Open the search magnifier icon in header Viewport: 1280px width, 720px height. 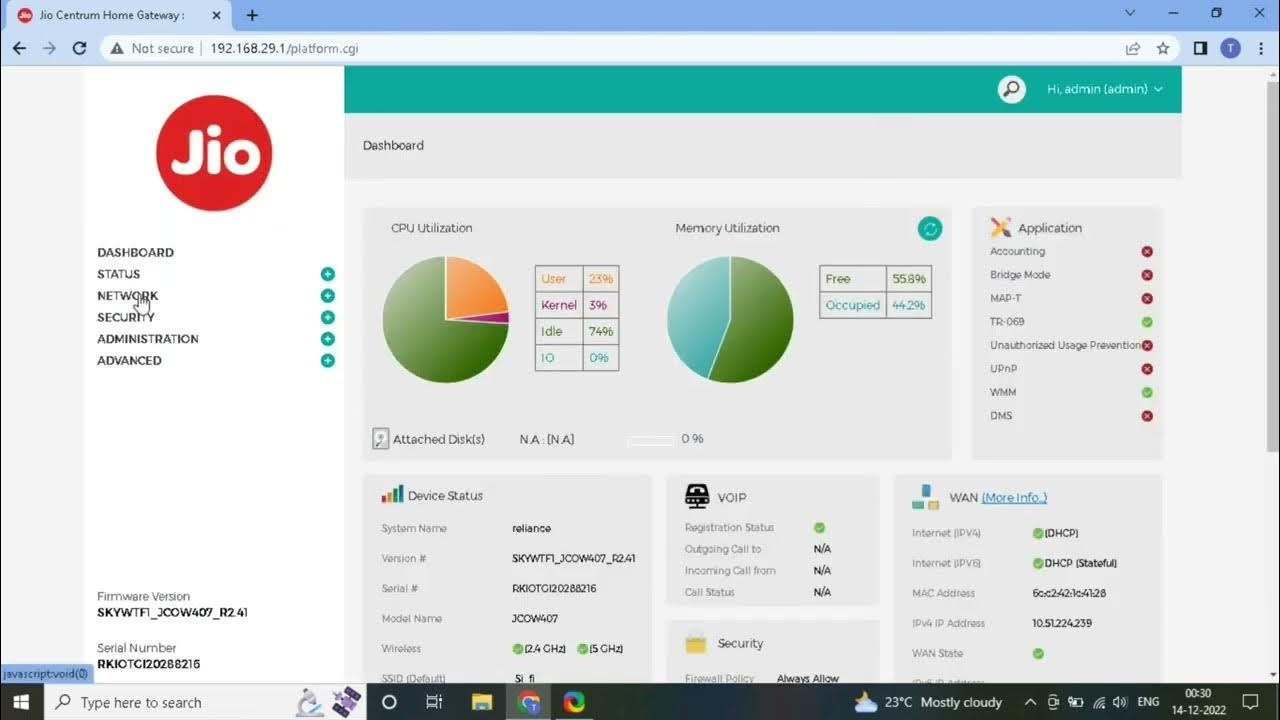pyautogui.click(x=1012, y=89)
